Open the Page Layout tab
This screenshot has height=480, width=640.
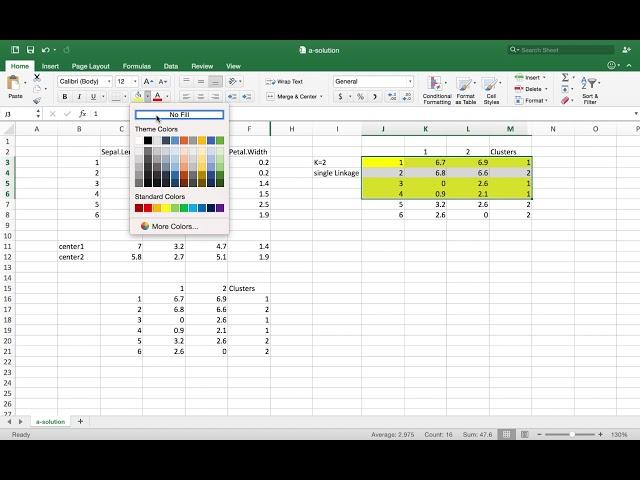(93, 66)
